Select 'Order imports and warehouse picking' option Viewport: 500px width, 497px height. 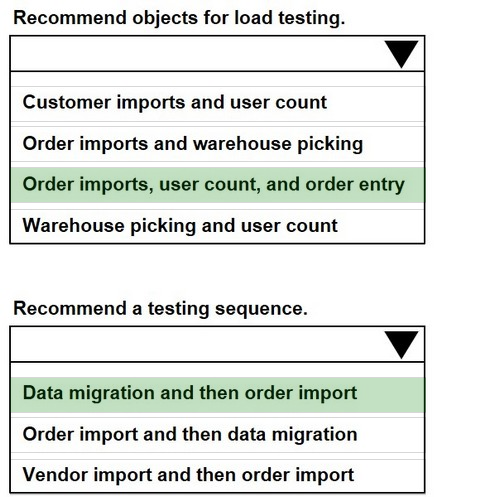217,144
